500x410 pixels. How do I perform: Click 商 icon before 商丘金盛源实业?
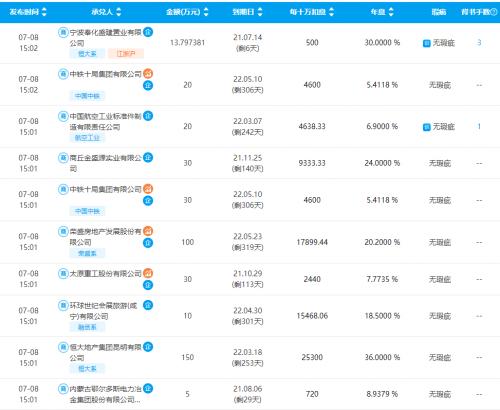pos(63,157)
